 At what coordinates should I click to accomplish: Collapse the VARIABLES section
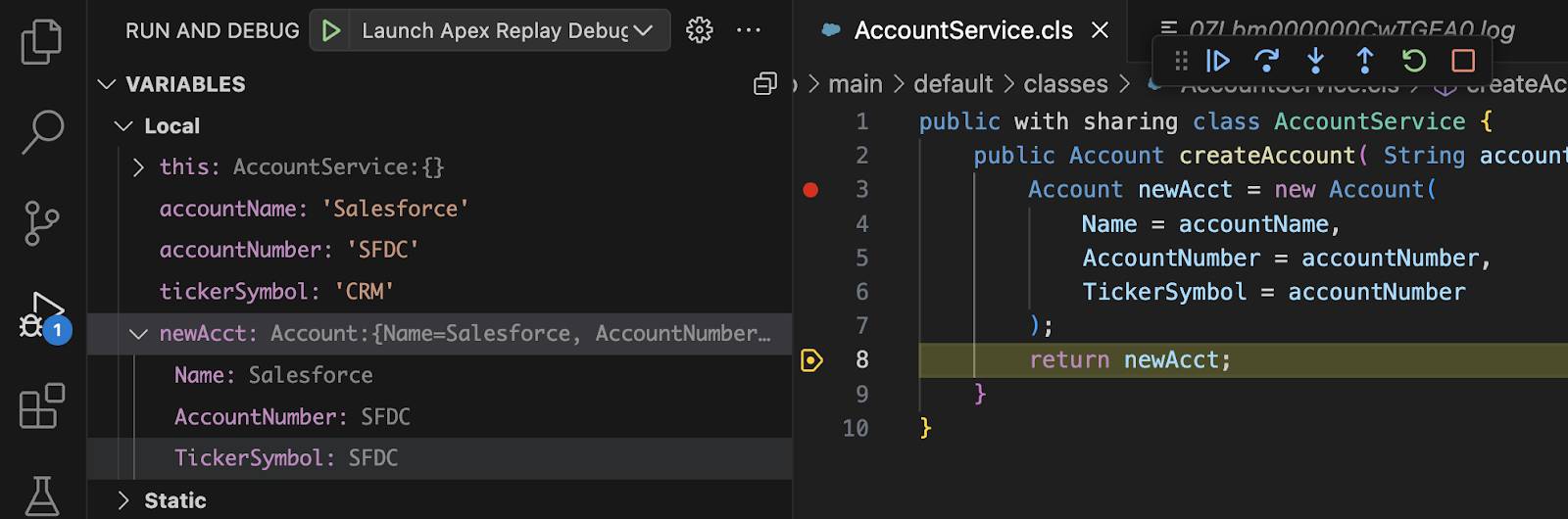click(x=107, y=84)
